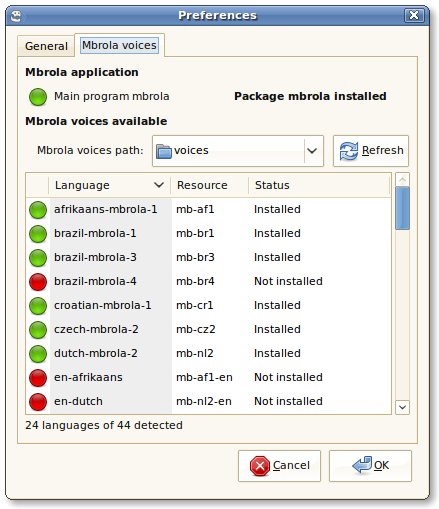Click the scrollbar up arrow
The width and height of the screenshot is (439, 509).
click(x=402, y=180)
